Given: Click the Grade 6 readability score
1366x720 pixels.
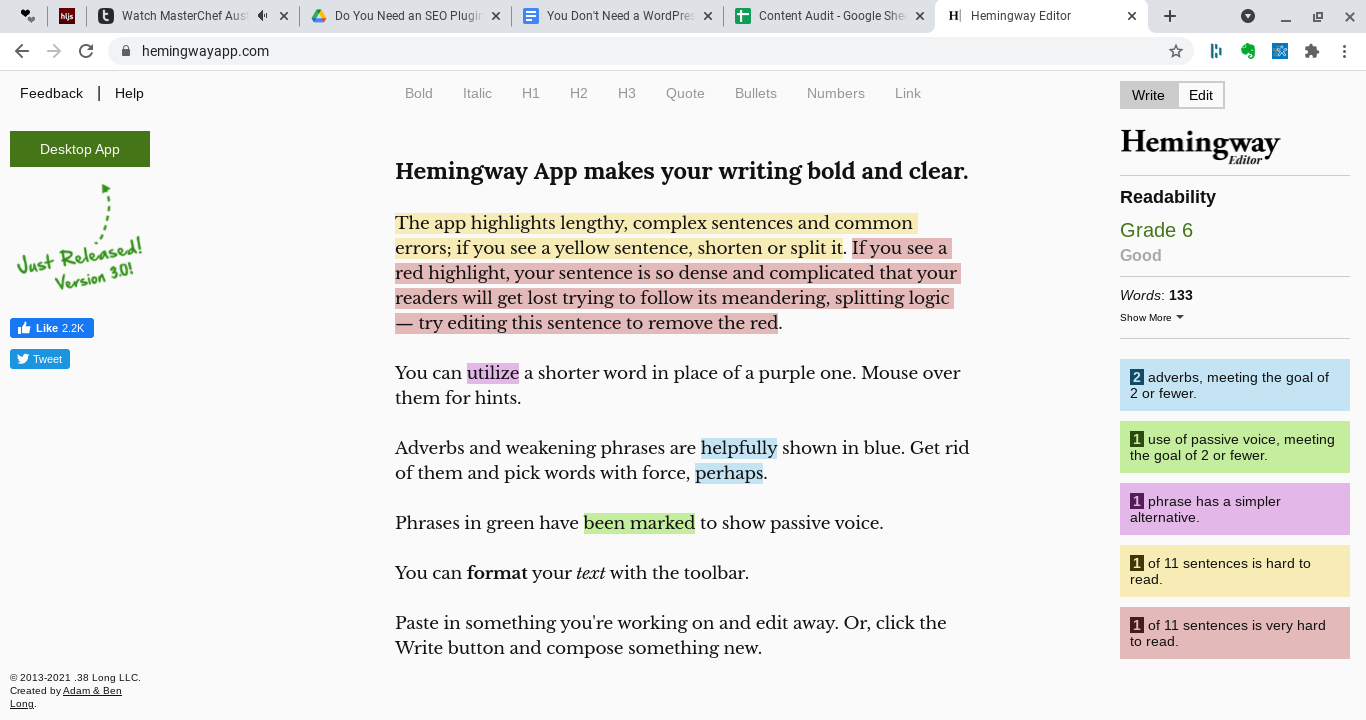Looking at the screenshot, I should point(1156,230).
